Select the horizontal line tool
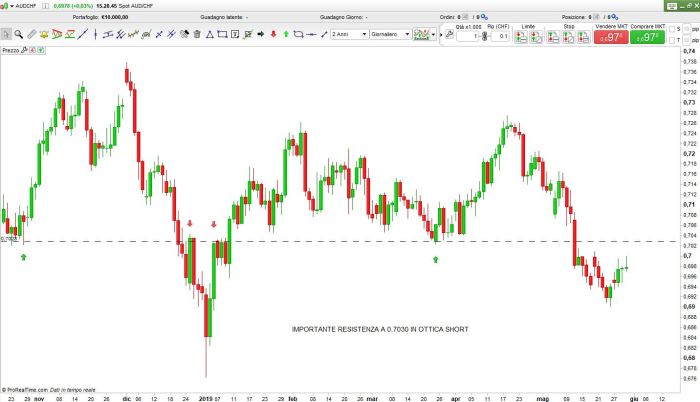The image size is (700, 402). point(312,34)
